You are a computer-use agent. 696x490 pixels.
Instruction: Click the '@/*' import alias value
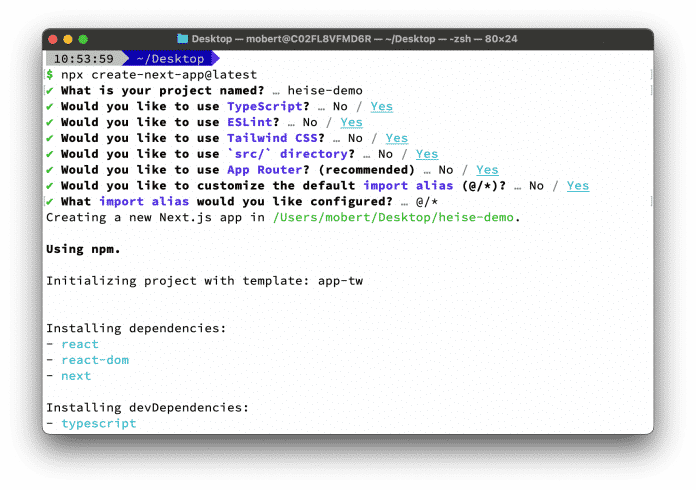(427, 202)
